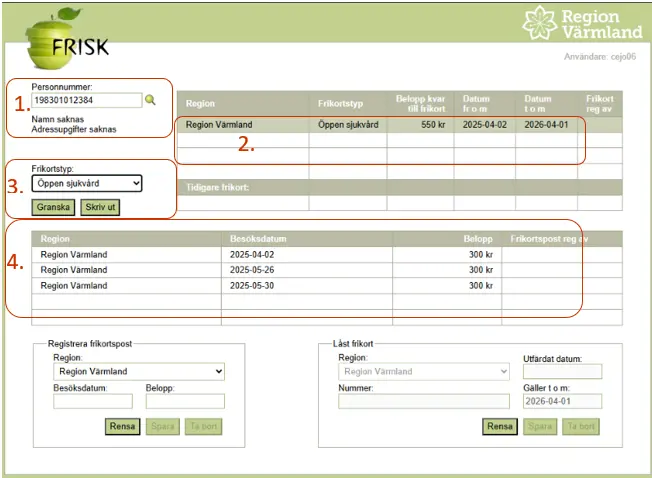Select the visit row dated 2025-04-02
Viewport: 652px width, 478px height.
click(x=300, y=255)
